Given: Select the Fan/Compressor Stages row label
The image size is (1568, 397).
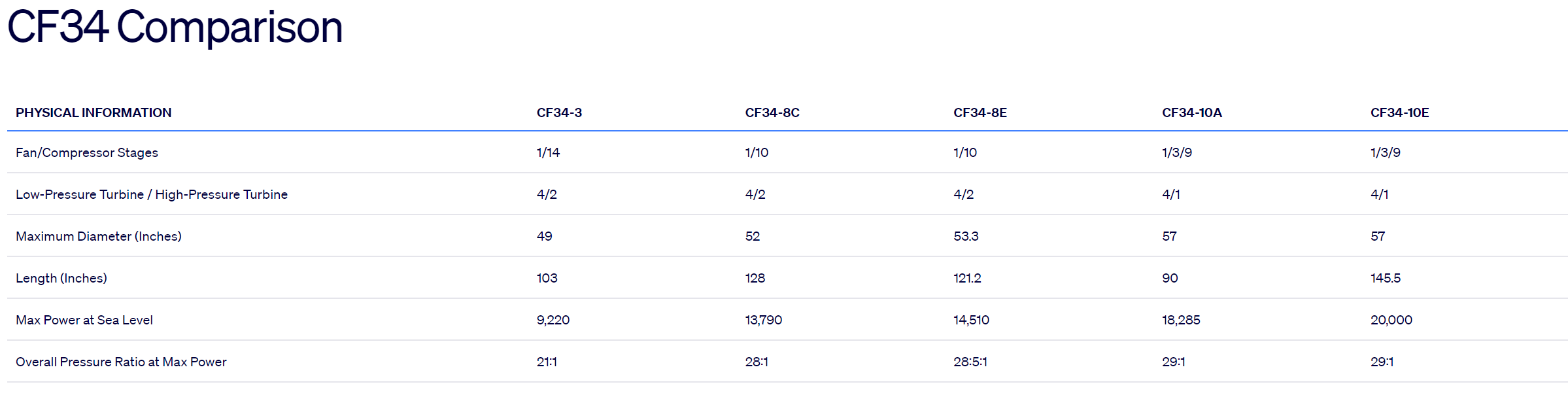Looking at the screenshot, I should (x=87, y=152).
